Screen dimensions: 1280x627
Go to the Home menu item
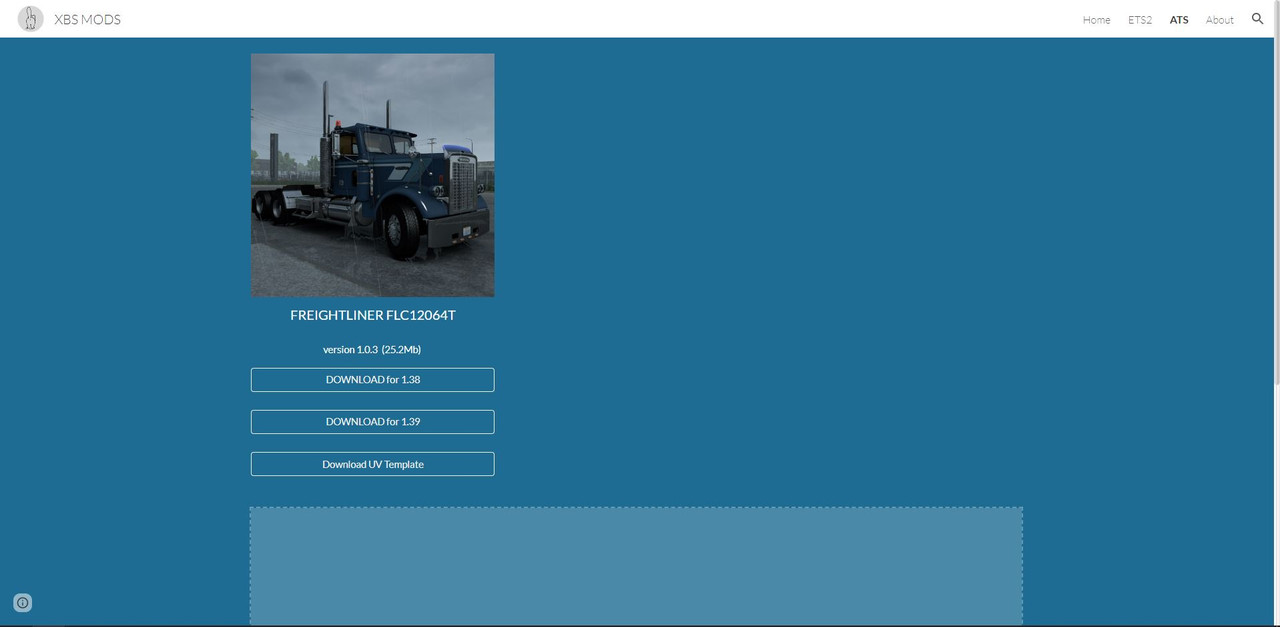click(x=1096, y=20)
